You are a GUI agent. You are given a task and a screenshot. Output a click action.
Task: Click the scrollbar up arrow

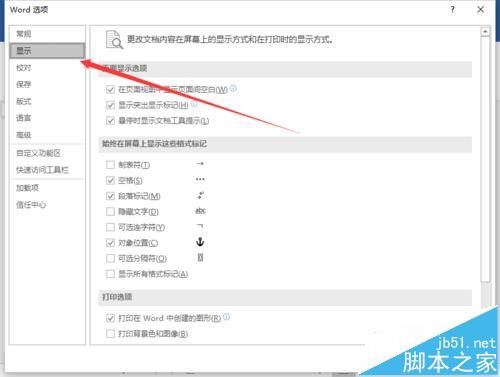485,32
